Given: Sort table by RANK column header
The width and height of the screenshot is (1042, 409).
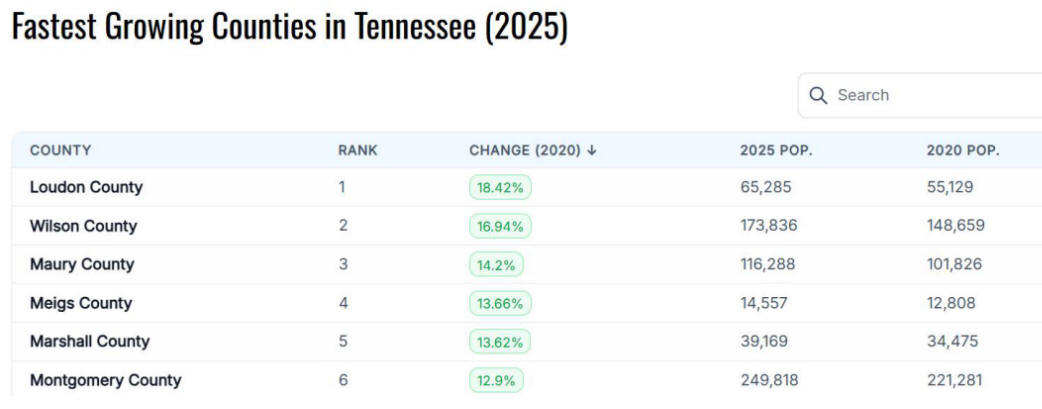Looking at the screenshot, I should 358,150.
